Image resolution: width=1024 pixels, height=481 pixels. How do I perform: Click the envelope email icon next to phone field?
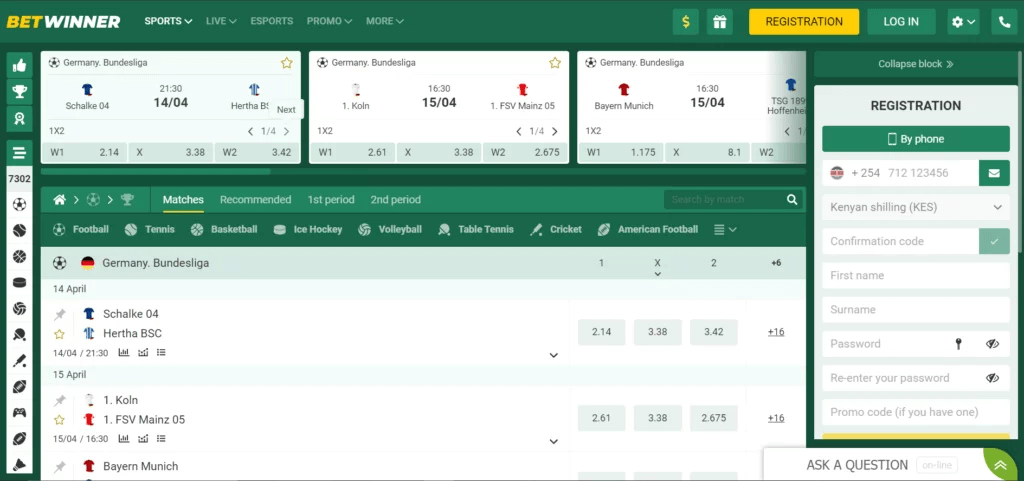tap(994, 173)
